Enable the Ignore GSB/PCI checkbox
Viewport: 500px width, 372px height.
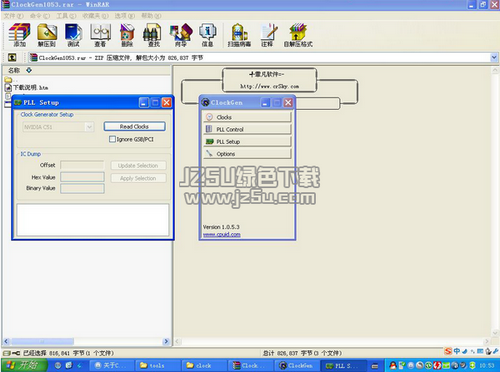113,139
